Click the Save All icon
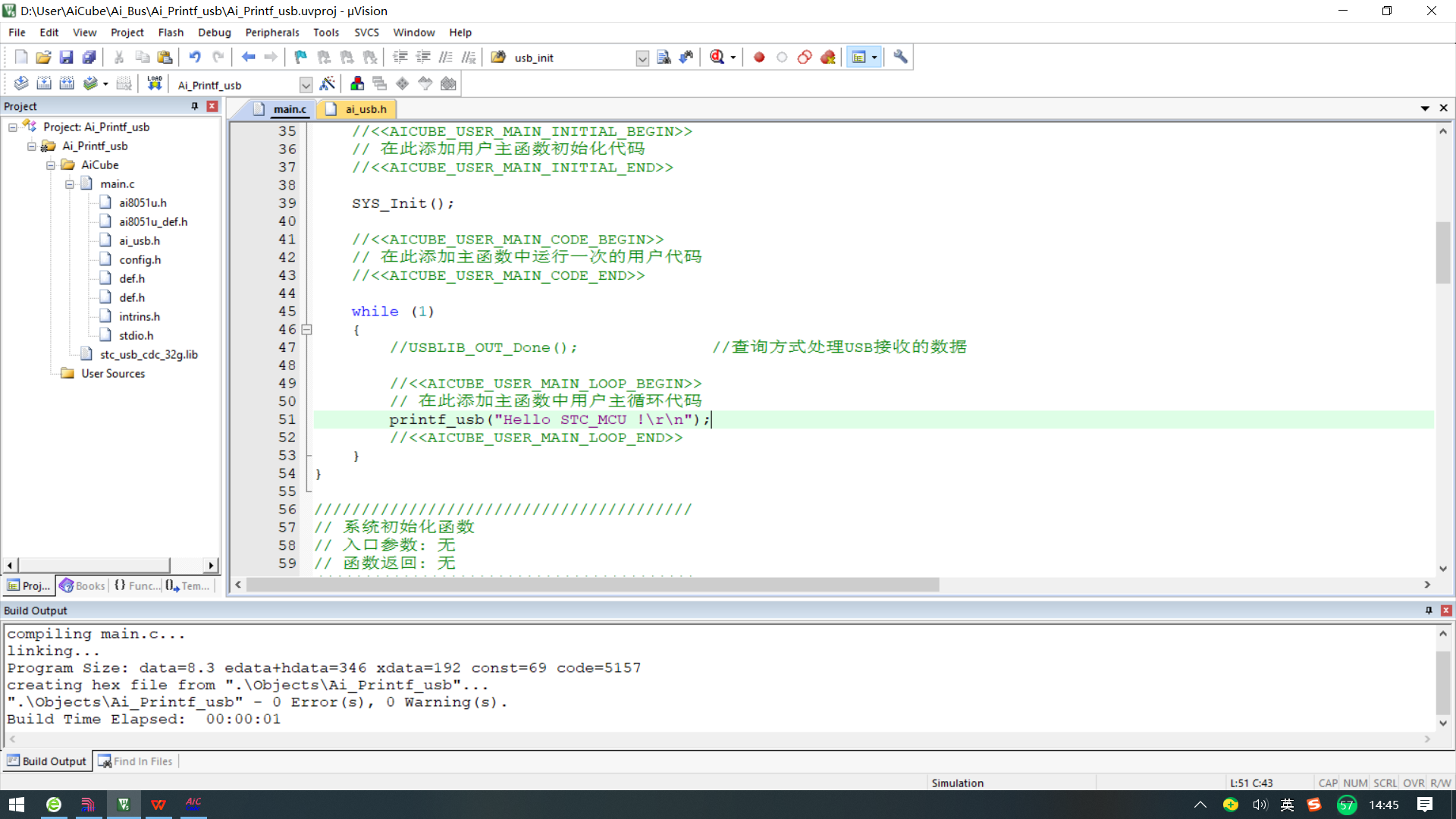This screenshot has width=1456, height=819. point(89,58)
